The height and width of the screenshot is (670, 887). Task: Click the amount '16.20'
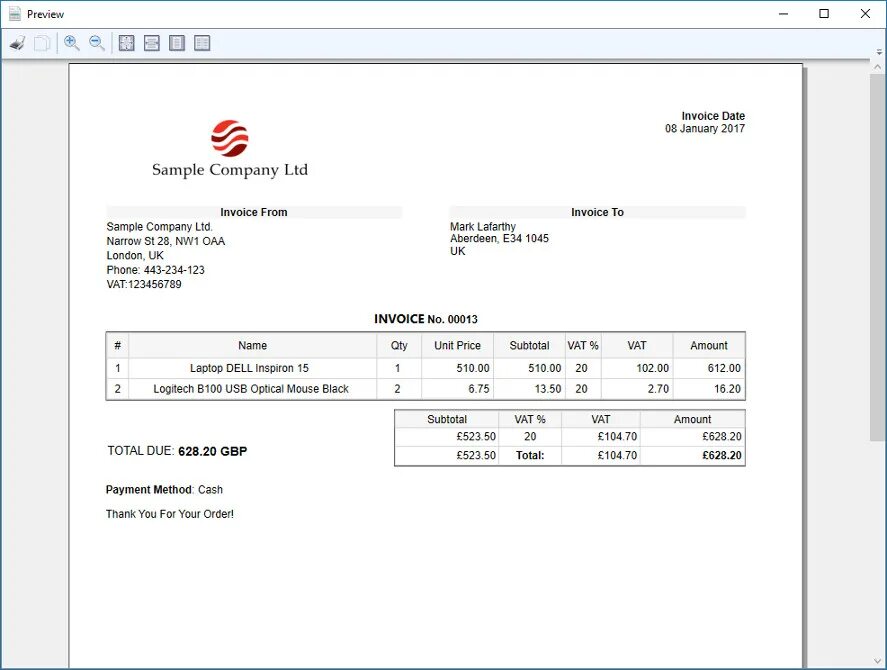(727, 389)
